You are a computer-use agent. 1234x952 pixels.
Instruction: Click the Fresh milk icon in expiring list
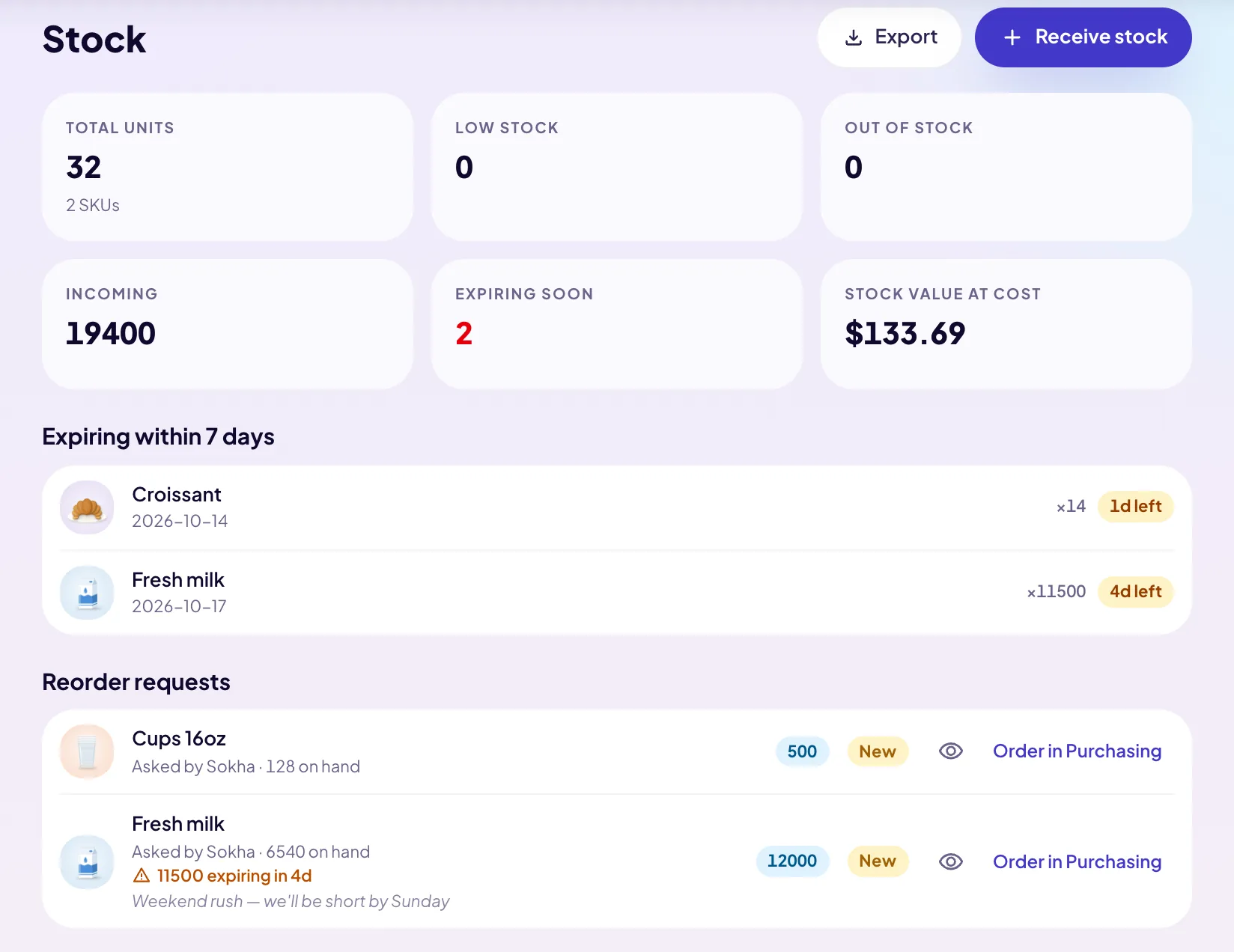click(87, 593)
